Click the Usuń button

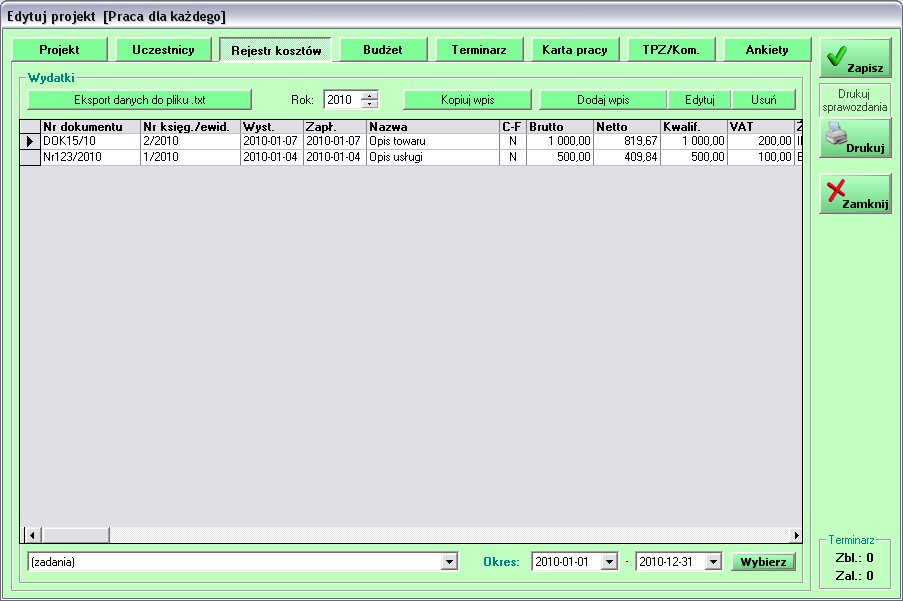tap(763, 100)
